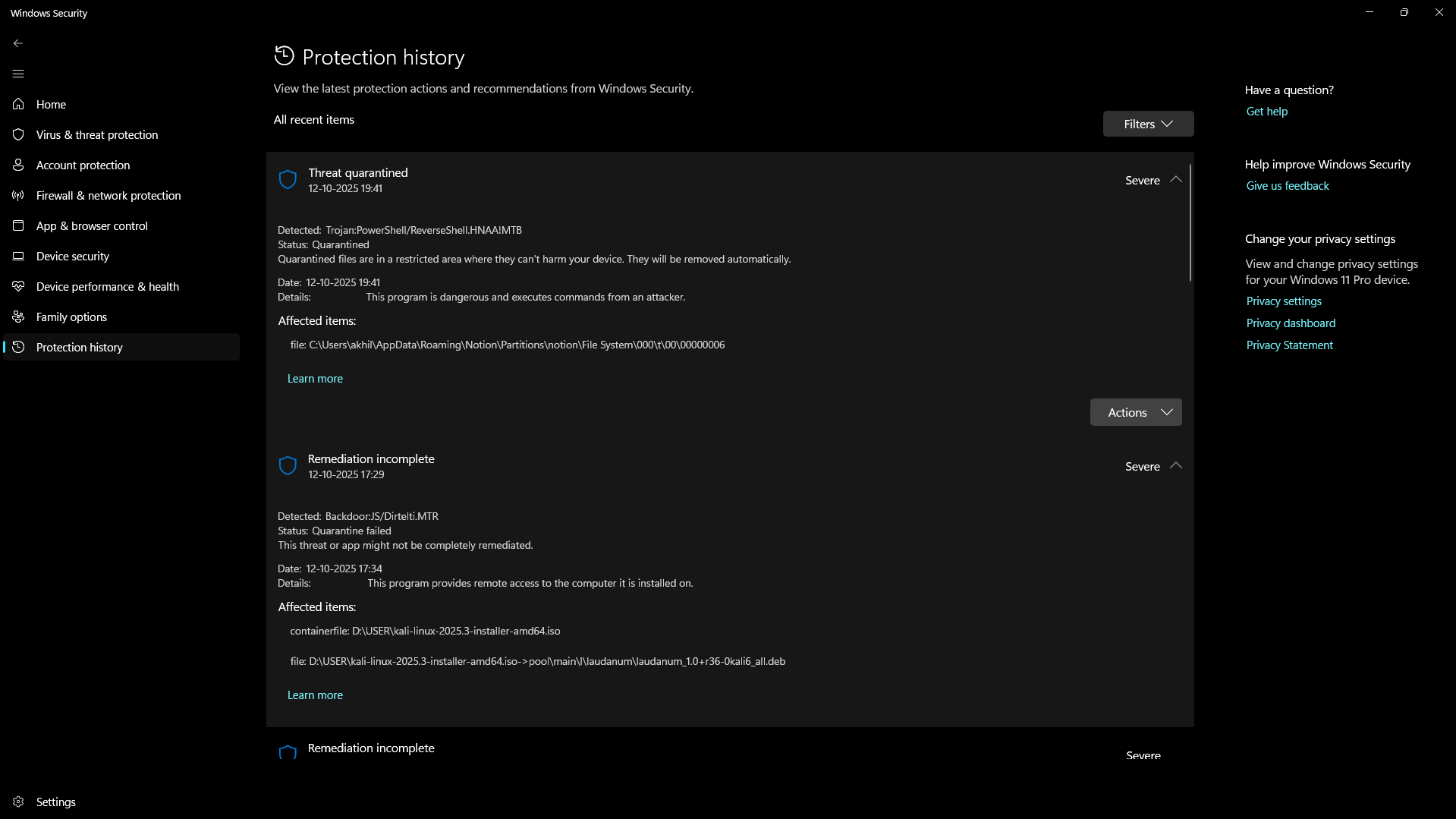
Task: Collapse the Remediation incomplete entry chevron
Action: click(1175, 465)
